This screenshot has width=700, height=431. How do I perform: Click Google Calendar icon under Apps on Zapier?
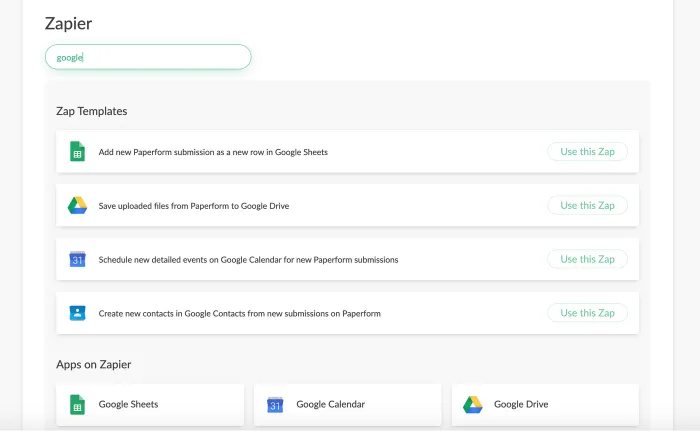click(275, 405)
